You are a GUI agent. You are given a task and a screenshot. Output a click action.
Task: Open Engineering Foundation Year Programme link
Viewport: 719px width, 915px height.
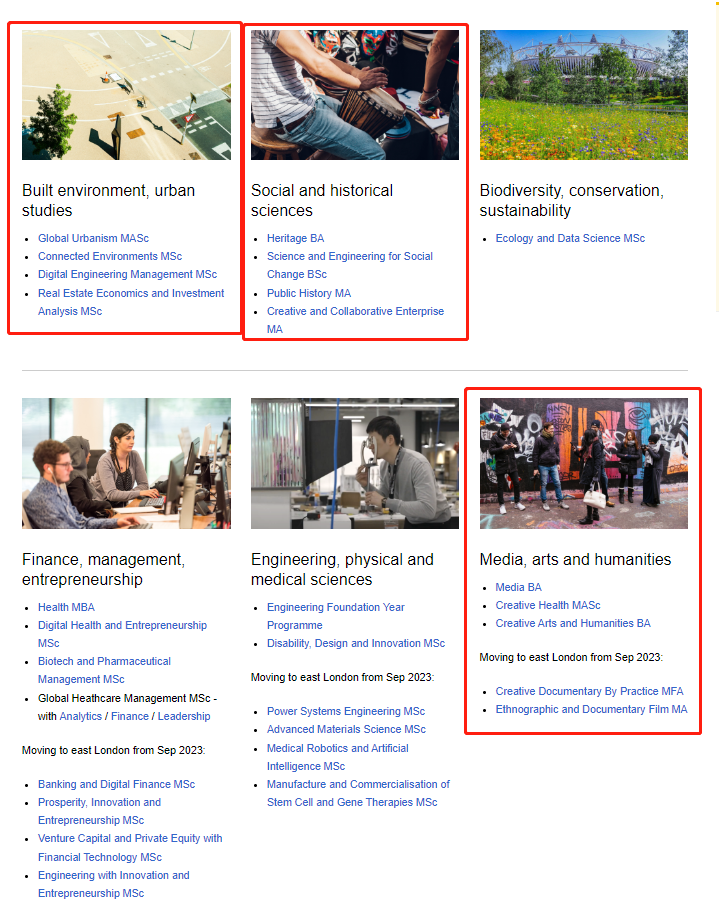(336, 616)
